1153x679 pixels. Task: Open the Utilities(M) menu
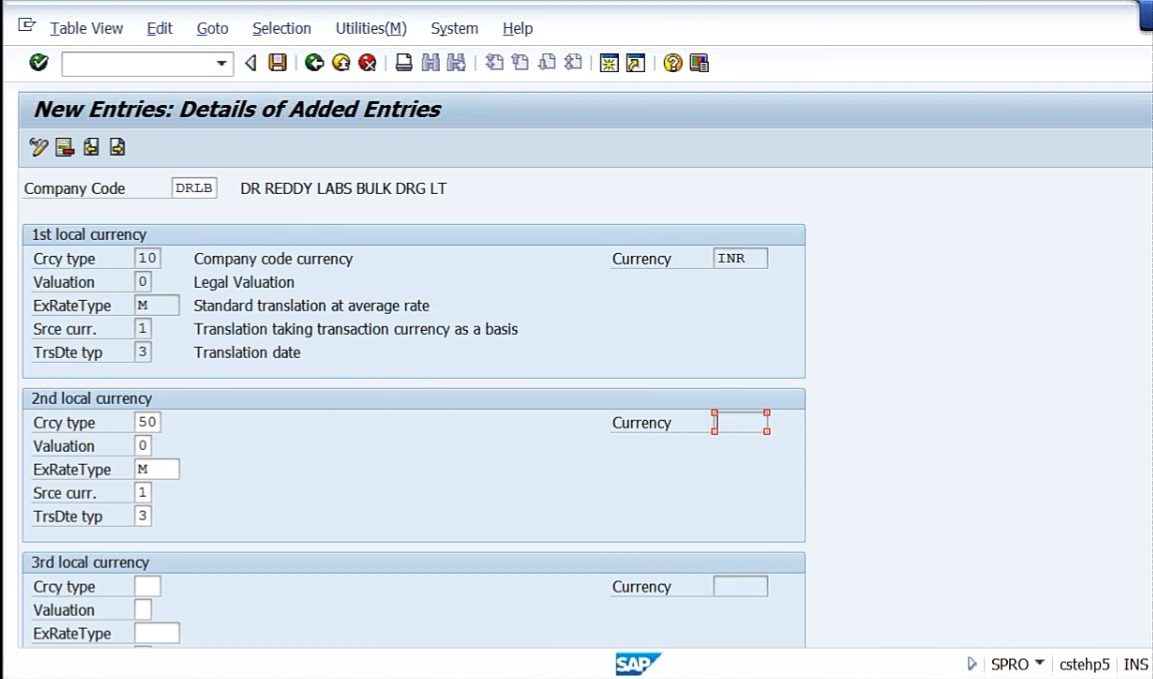pyautogui.click(x=371, y=28)
